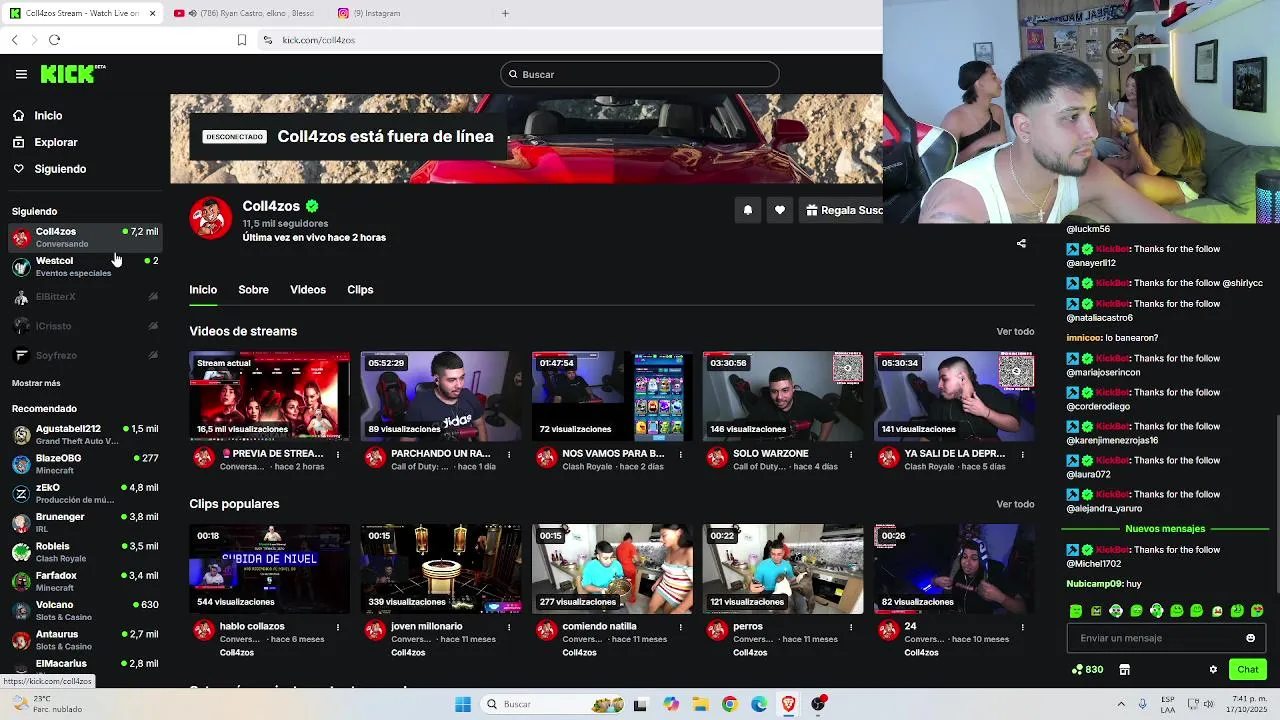Switch to the Sobre tab
The height and width of the screenshot is (720, 1280).
pos(253,290)
